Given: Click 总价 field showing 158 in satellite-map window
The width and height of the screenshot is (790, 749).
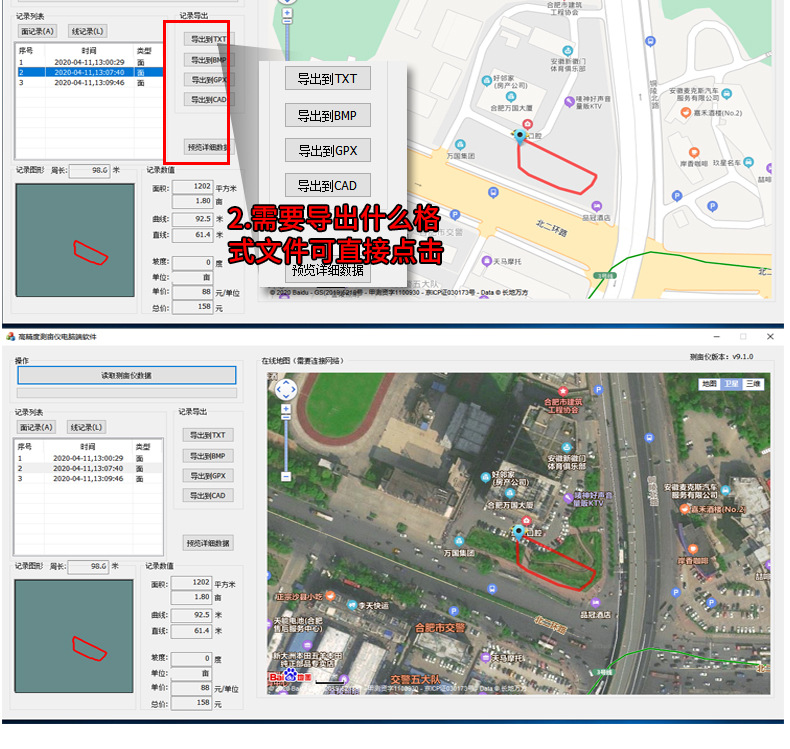Looking at the screenshot, I should click(191, 703).
